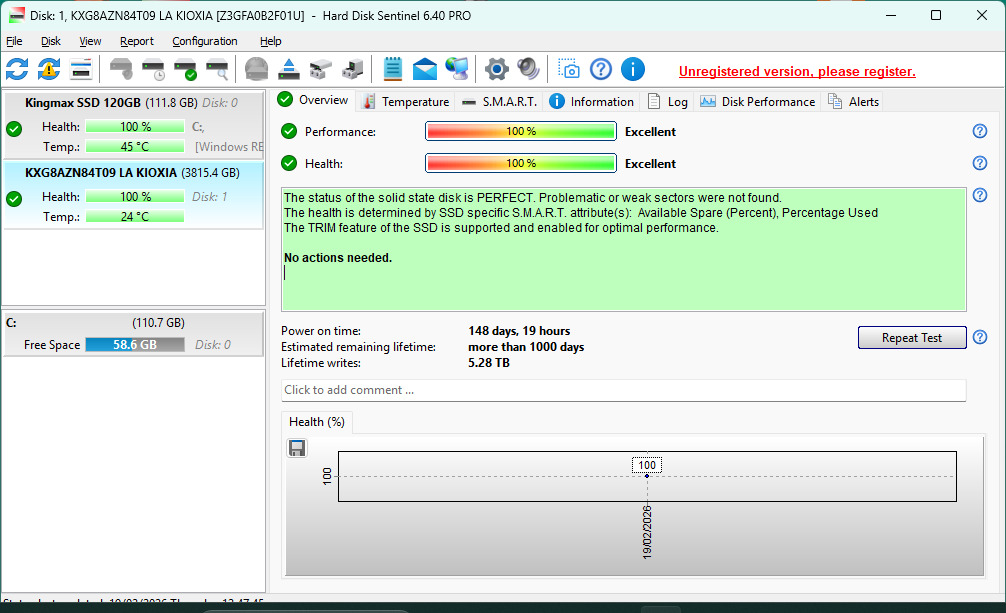Open the Help menu
This screenshot has width=1006, height=613.
pos(270,41)
